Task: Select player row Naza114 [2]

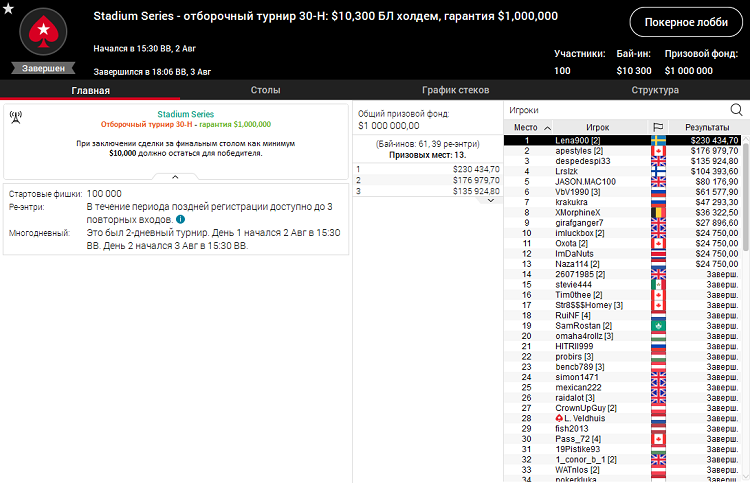Action: (x=622, y=264)
